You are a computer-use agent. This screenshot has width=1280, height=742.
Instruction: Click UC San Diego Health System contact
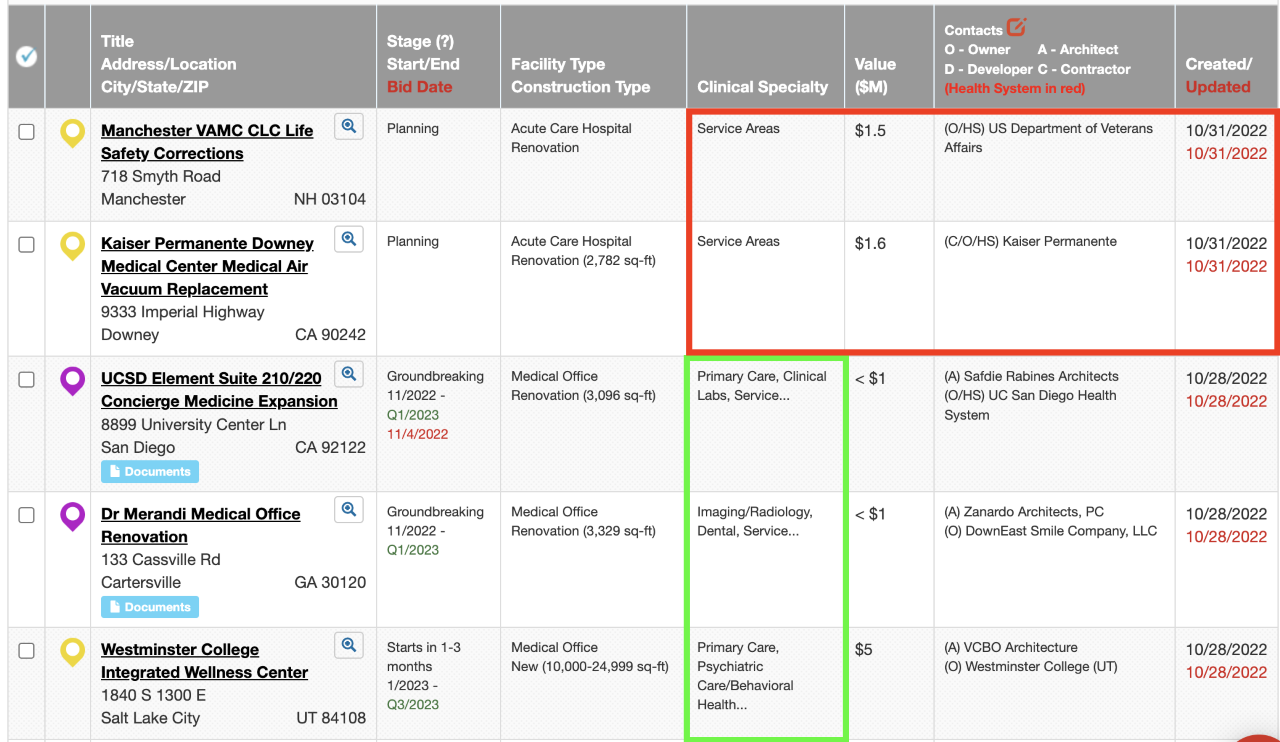point(1030,405)
